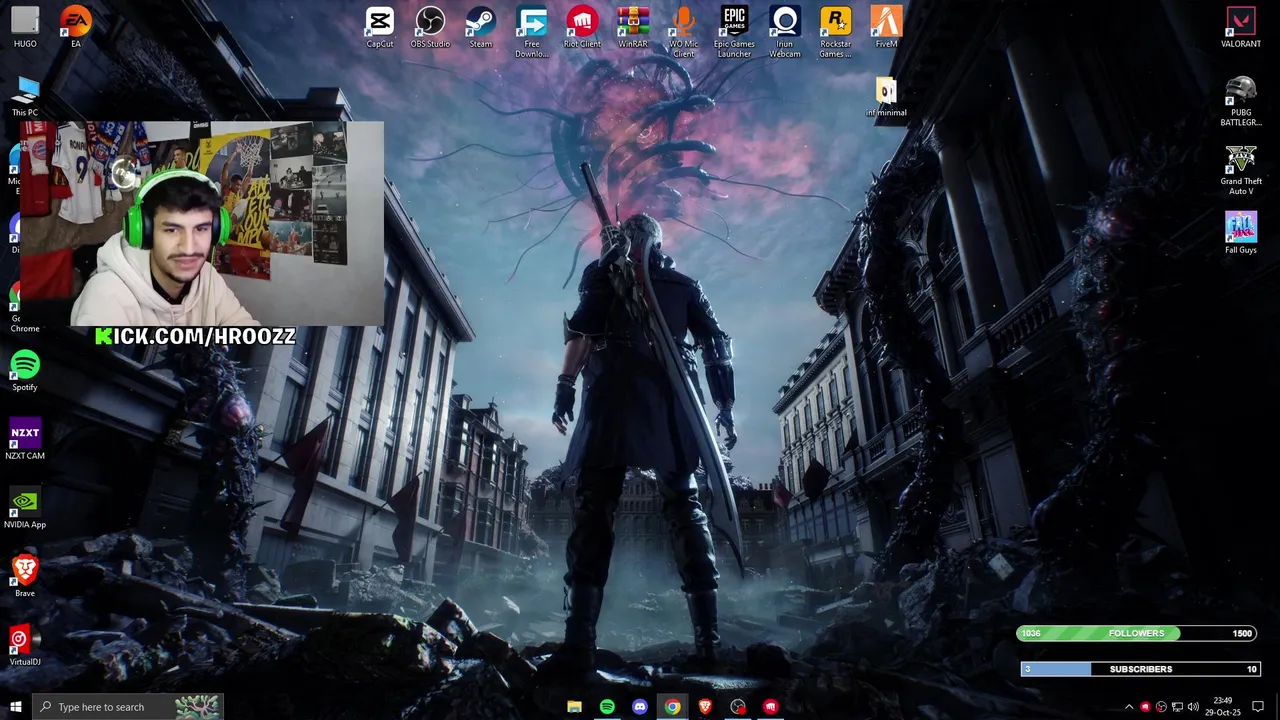
Task: Open the Fall Guys desktop shortcut
Action: [x=1241, y=233]
